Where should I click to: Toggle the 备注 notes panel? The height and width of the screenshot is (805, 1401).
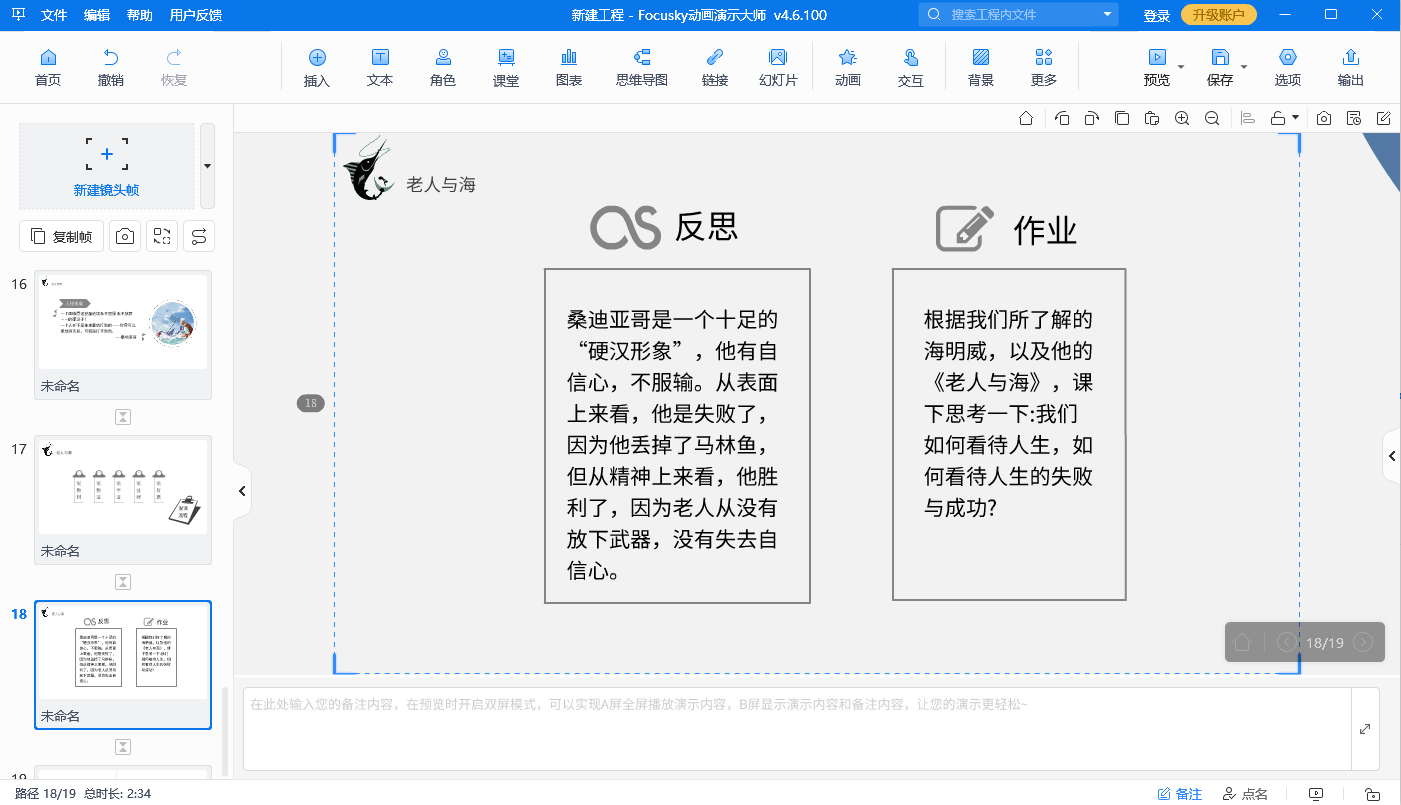[1180, 794]
